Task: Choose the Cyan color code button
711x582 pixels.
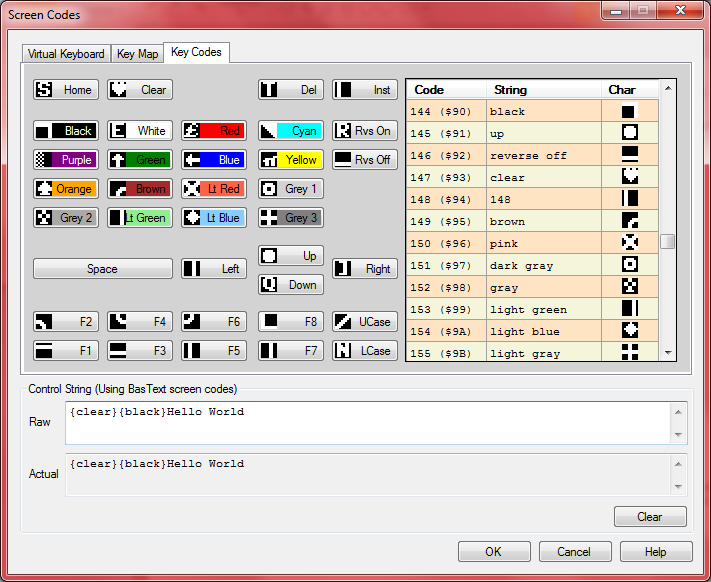Action: coord(291,131)
